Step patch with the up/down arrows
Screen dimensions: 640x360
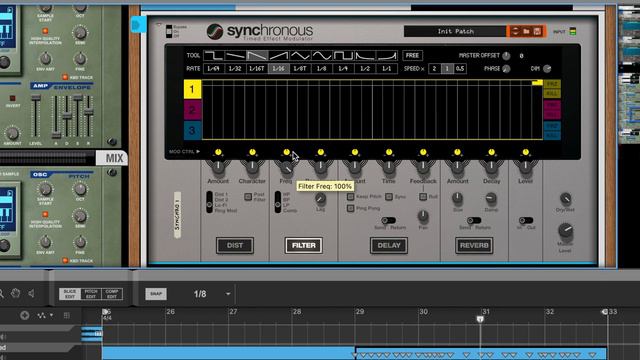coord(515,31)
